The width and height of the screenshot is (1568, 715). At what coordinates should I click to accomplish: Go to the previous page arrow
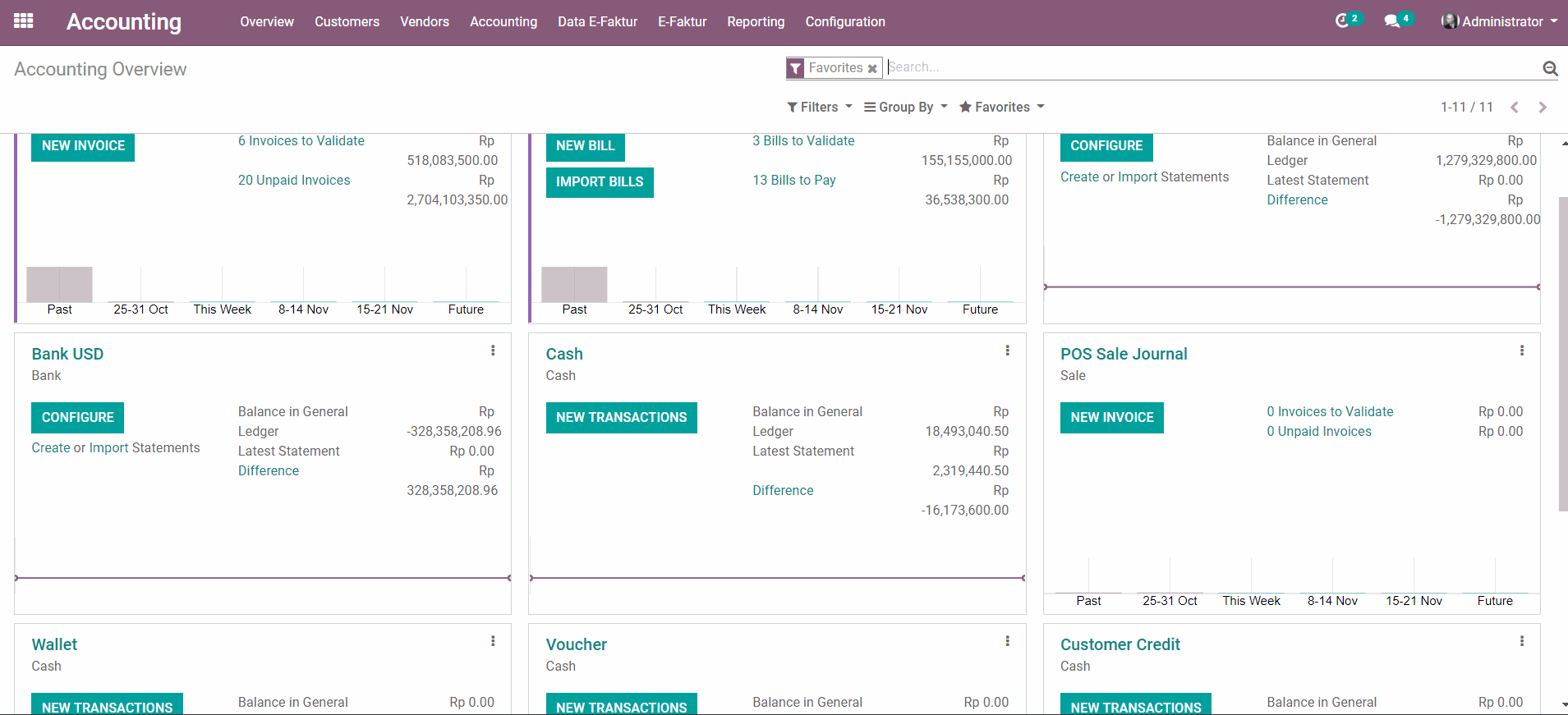1515,108
